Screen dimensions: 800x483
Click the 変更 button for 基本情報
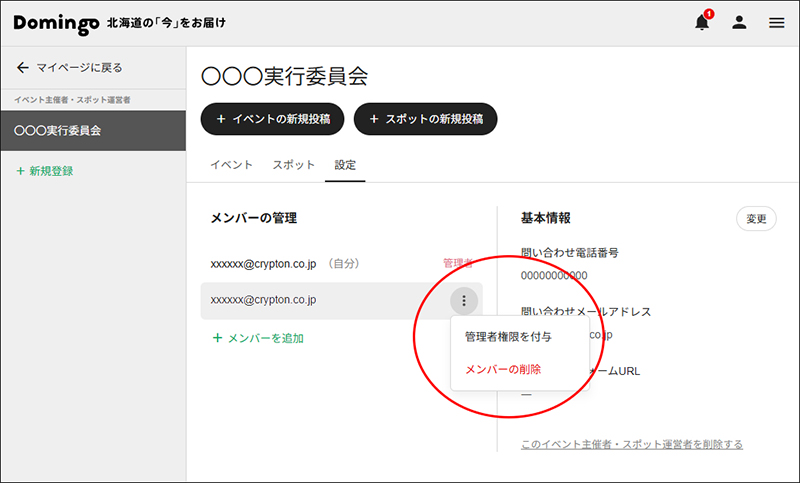pos(756,219)
